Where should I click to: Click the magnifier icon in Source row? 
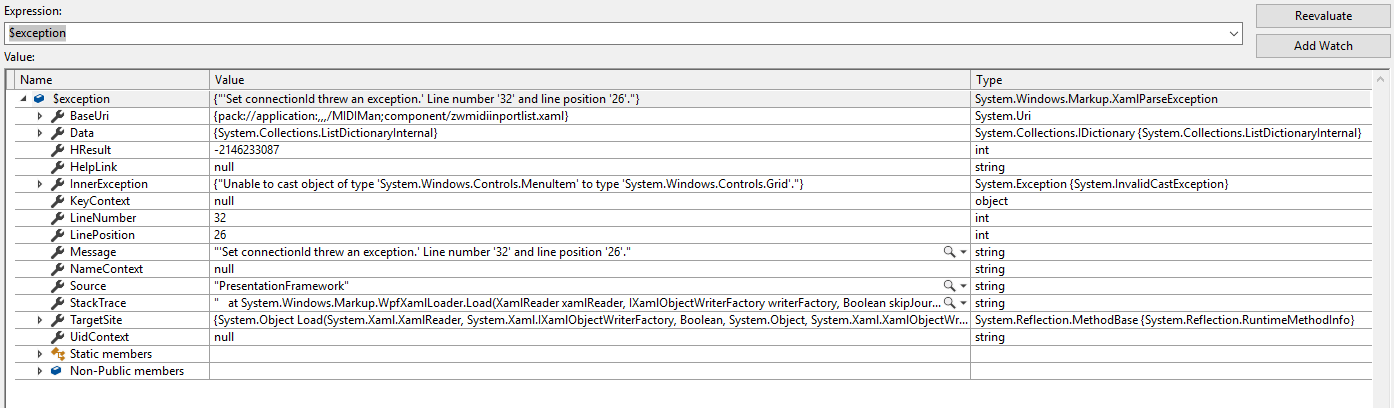click(949, 286)
